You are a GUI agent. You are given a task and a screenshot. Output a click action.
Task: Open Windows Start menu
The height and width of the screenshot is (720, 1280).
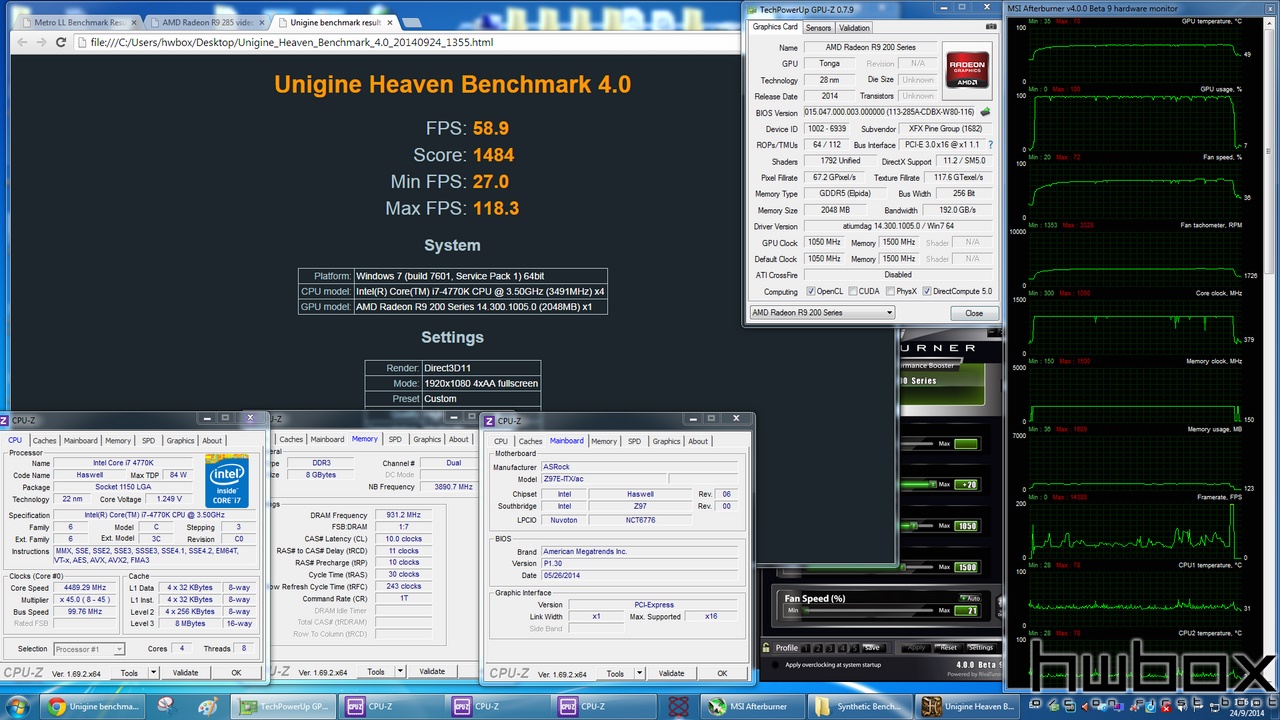[x=18, y=707]
